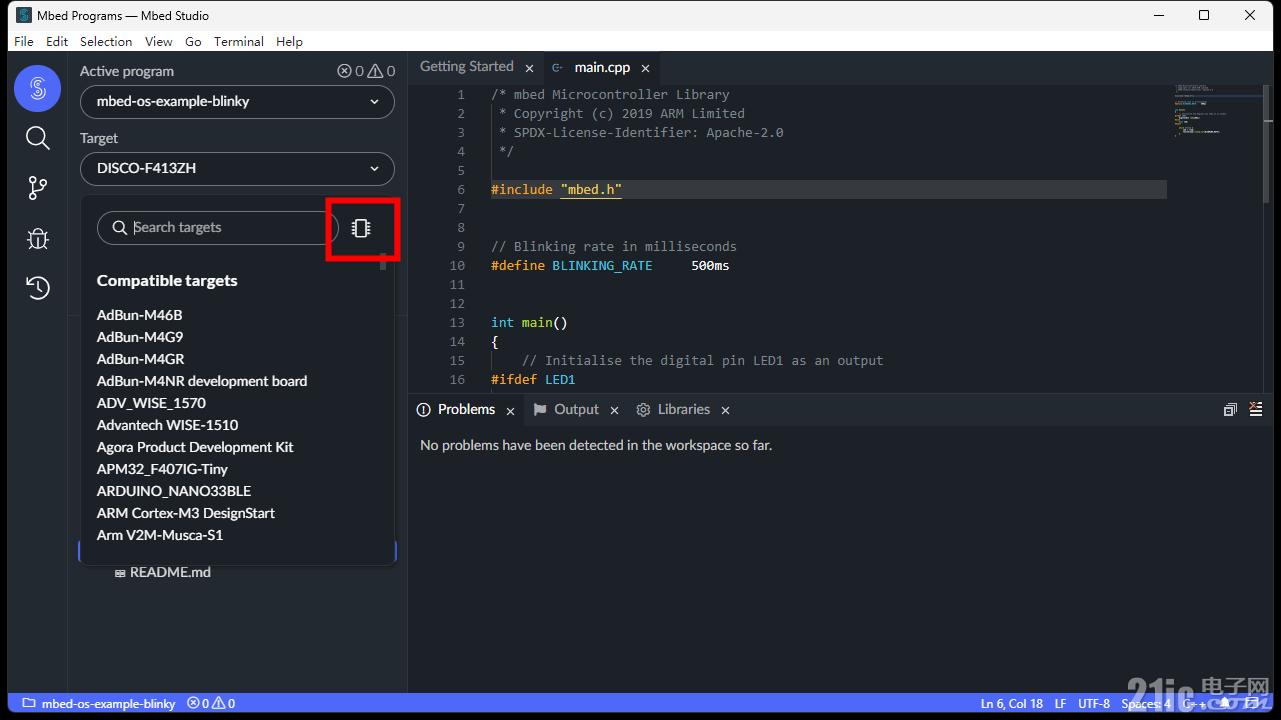
Task: Click the int main() line in editor
Action: (529, 323)
